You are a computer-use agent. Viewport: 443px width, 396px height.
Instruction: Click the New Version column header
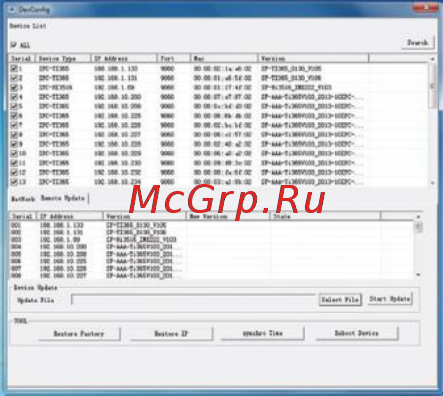click(228, 217)
